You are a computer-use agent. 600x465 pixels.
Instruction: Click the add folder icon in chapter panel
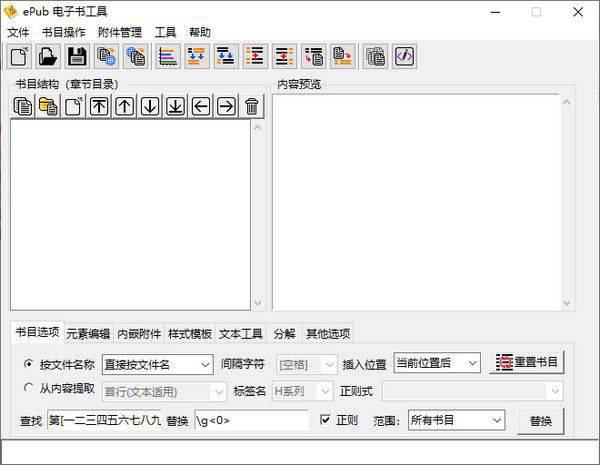[48, 106]
